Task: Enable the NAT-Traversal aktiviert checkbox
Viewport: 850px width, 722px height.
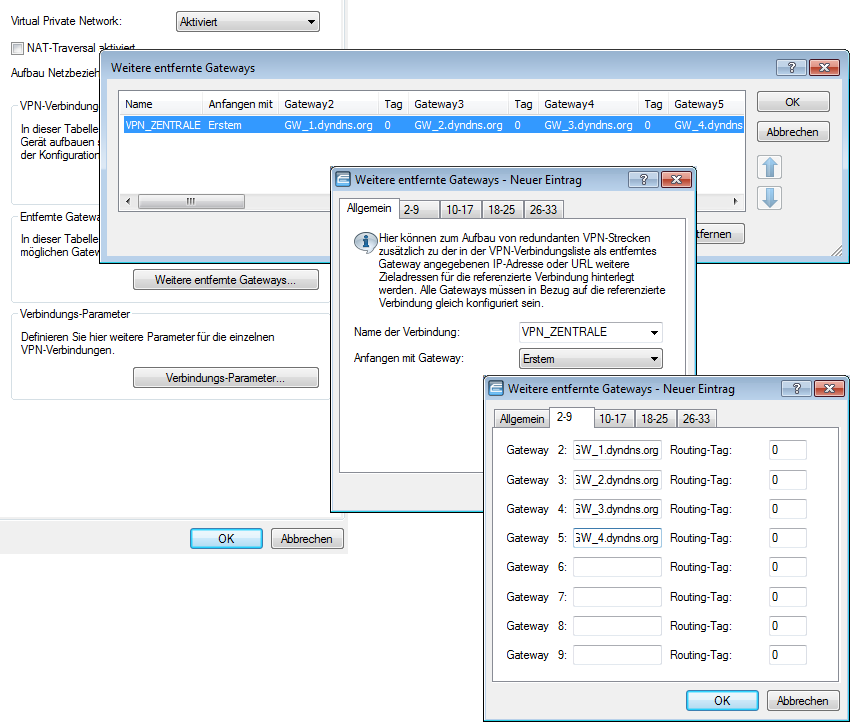Action: 17,48
